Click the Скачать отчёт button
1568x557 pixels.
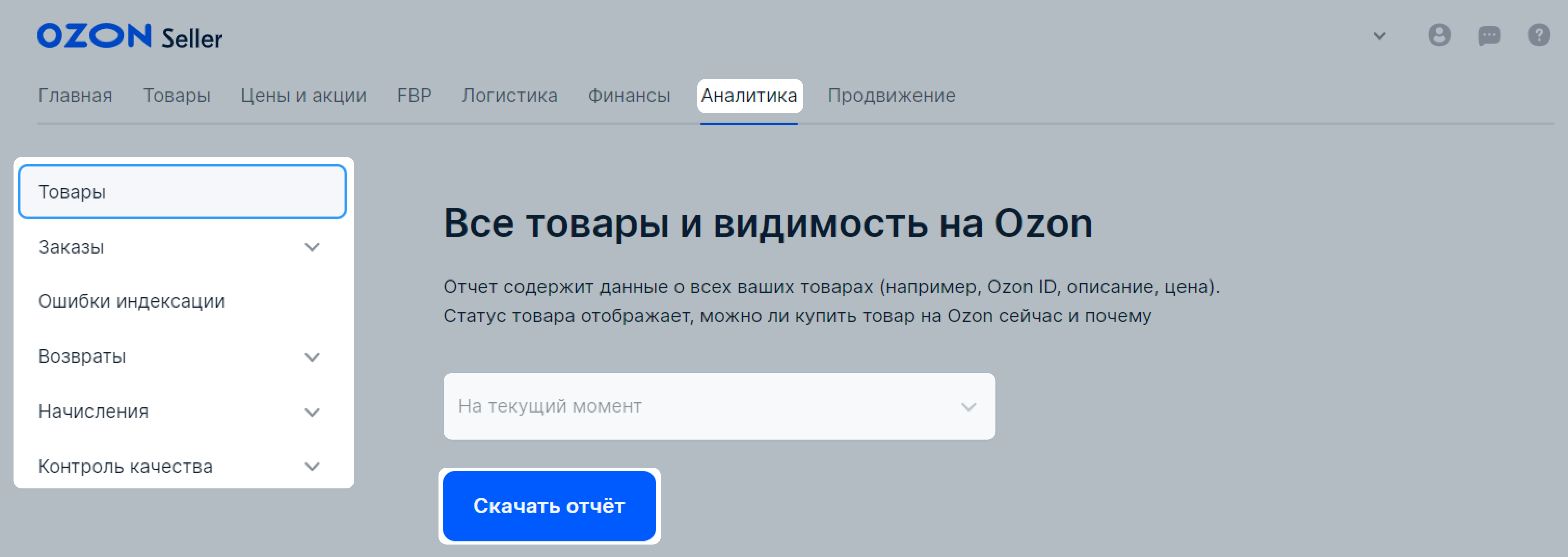tap(549, 506)
